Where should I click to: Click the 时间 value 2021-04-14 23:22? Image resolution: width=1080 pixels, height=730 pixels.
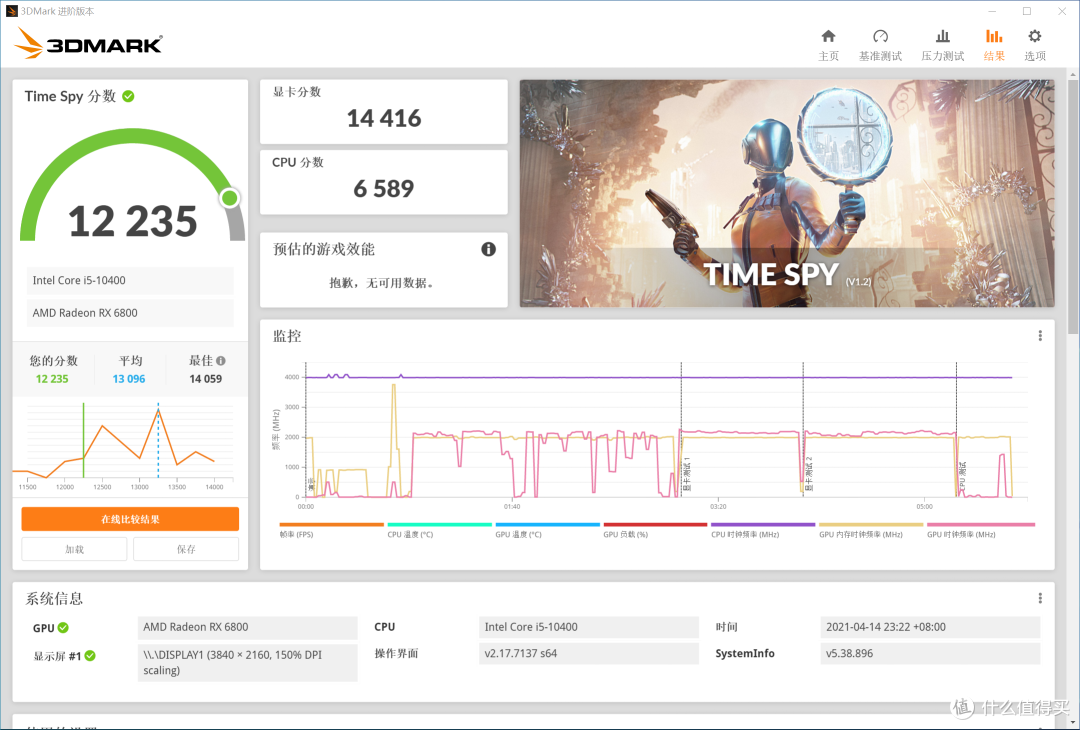tap(931, 627)
